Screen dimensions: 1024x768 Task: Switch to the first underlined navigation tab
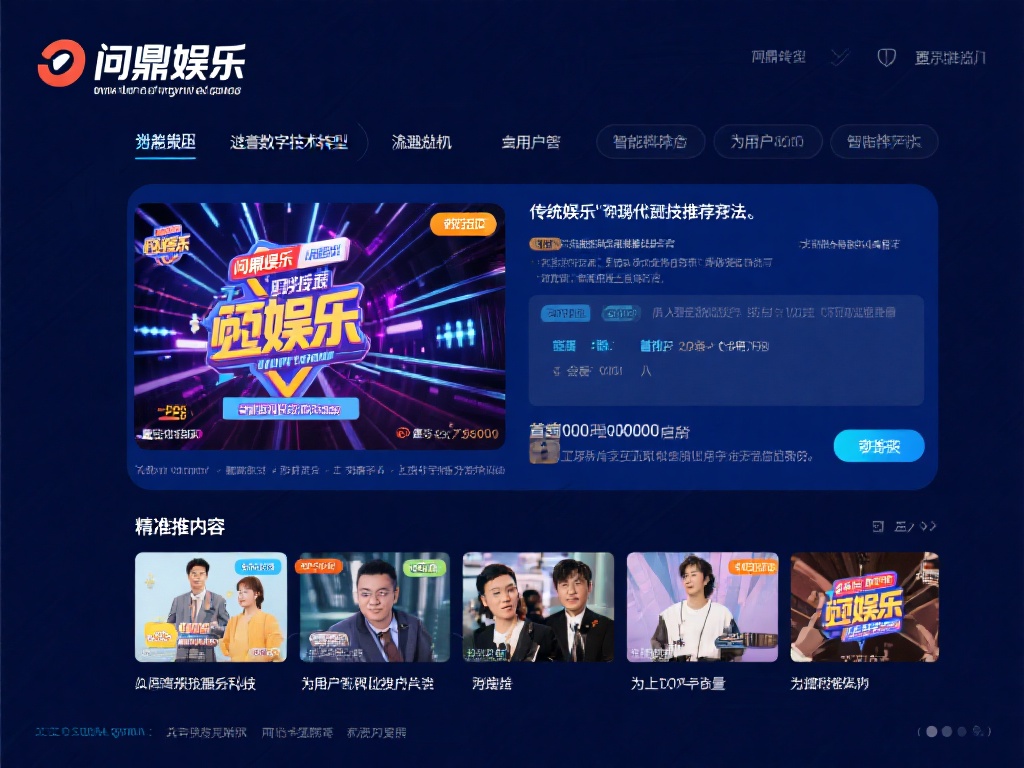165,142
